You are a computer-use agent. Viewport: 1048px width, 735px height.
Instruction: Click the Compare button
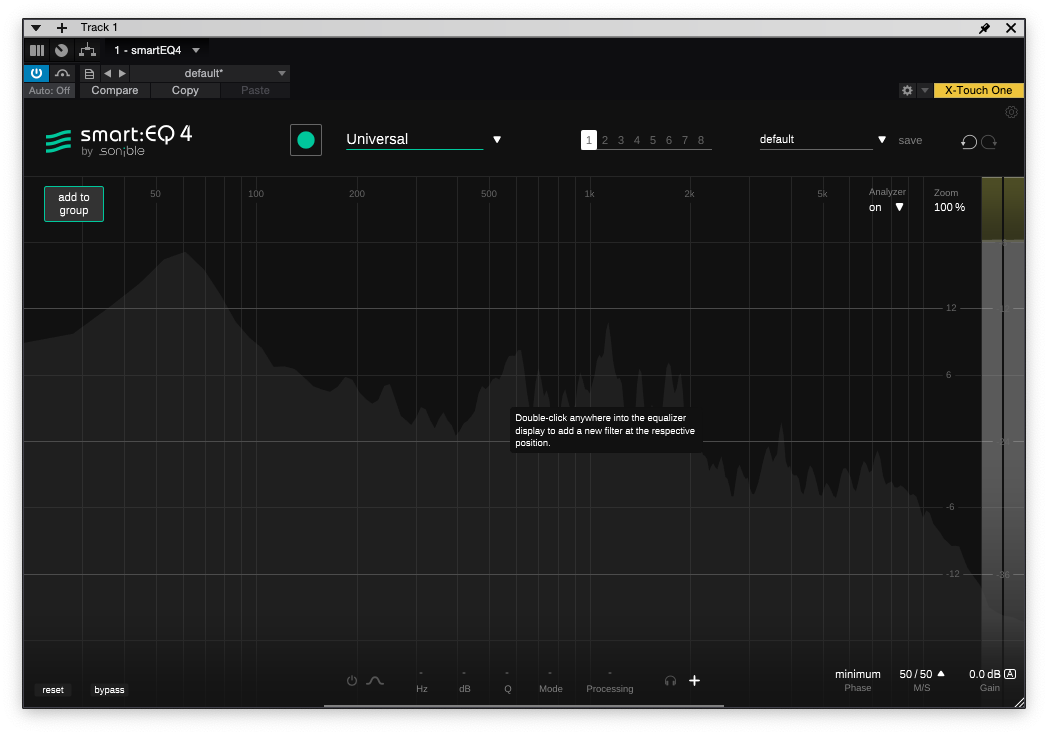(x=115, y=90)
